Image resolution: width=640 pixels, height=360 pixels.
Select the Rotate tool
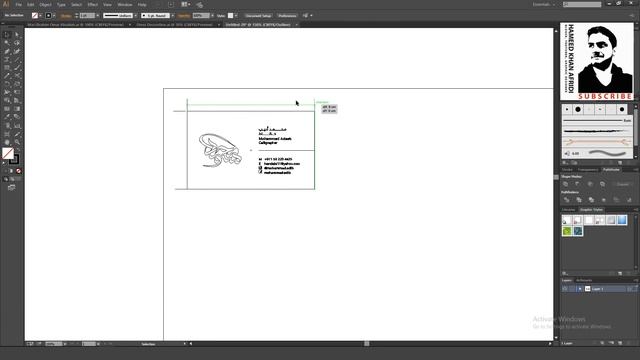click(x=7, y=84)
